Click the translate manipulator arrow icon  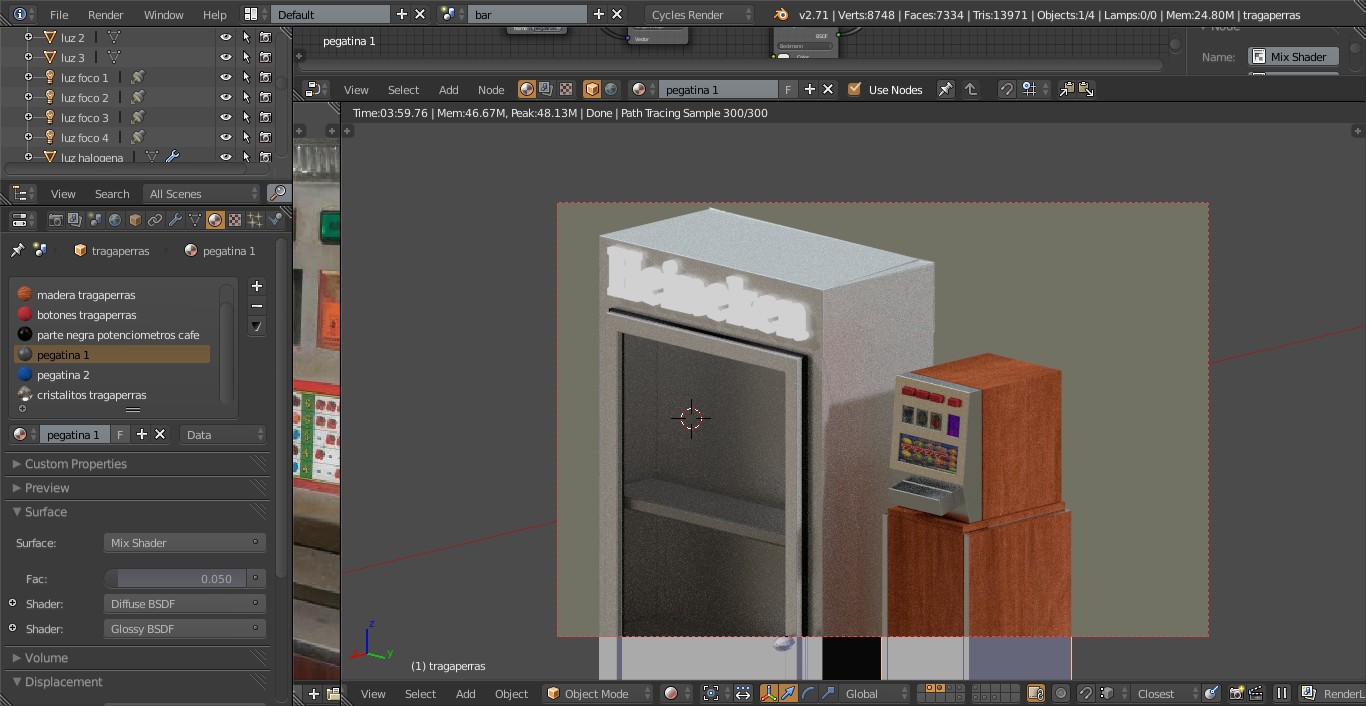tap(788, 693)
